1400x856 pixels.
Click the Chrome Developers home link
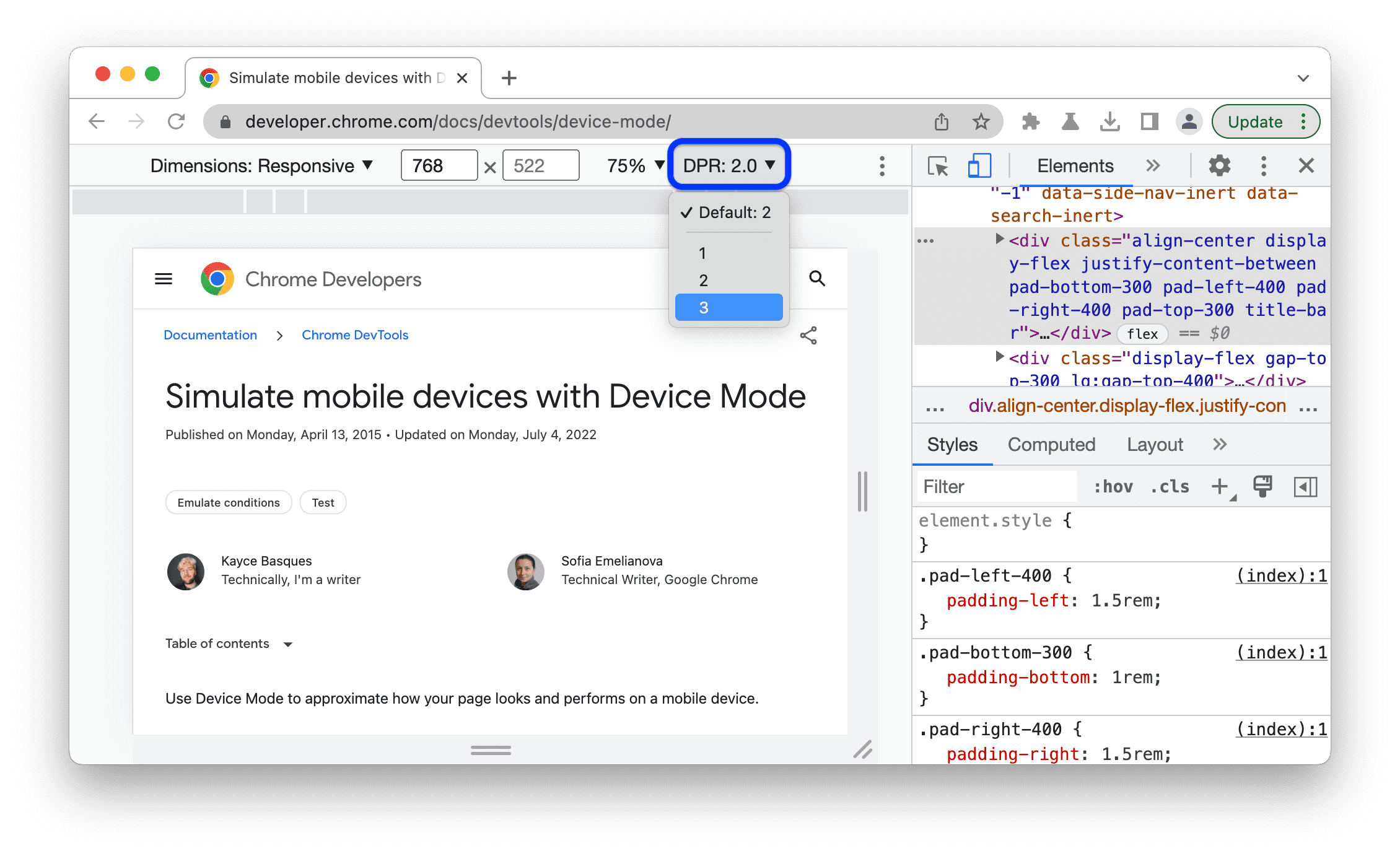point(310,280)
